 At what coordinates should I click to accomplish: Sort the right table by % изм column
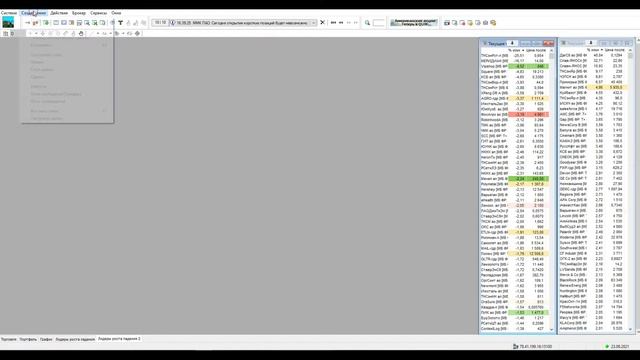click(595, 50)
